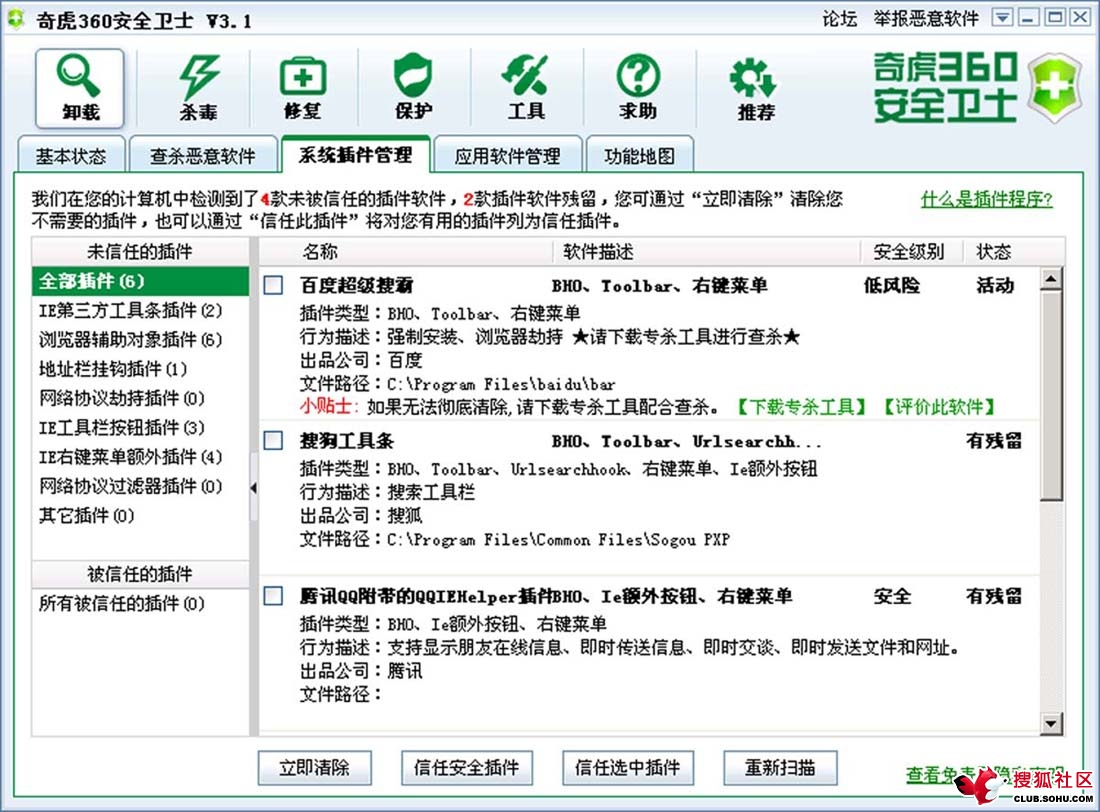Click the 活动 status of 百度超级搜霸
The image size is (1100, 812).
(x=995, y=286)
